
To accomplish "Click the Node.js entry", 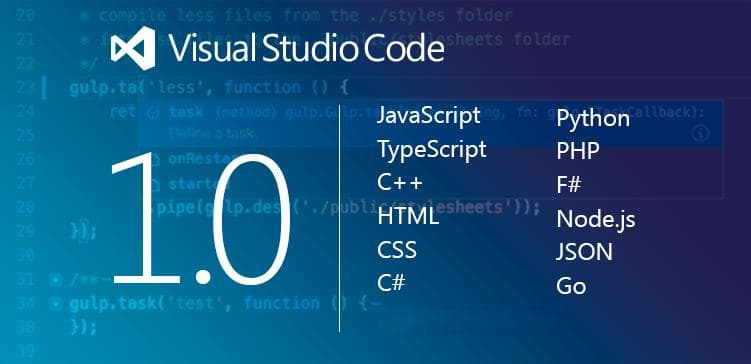I will pos(596,220).
